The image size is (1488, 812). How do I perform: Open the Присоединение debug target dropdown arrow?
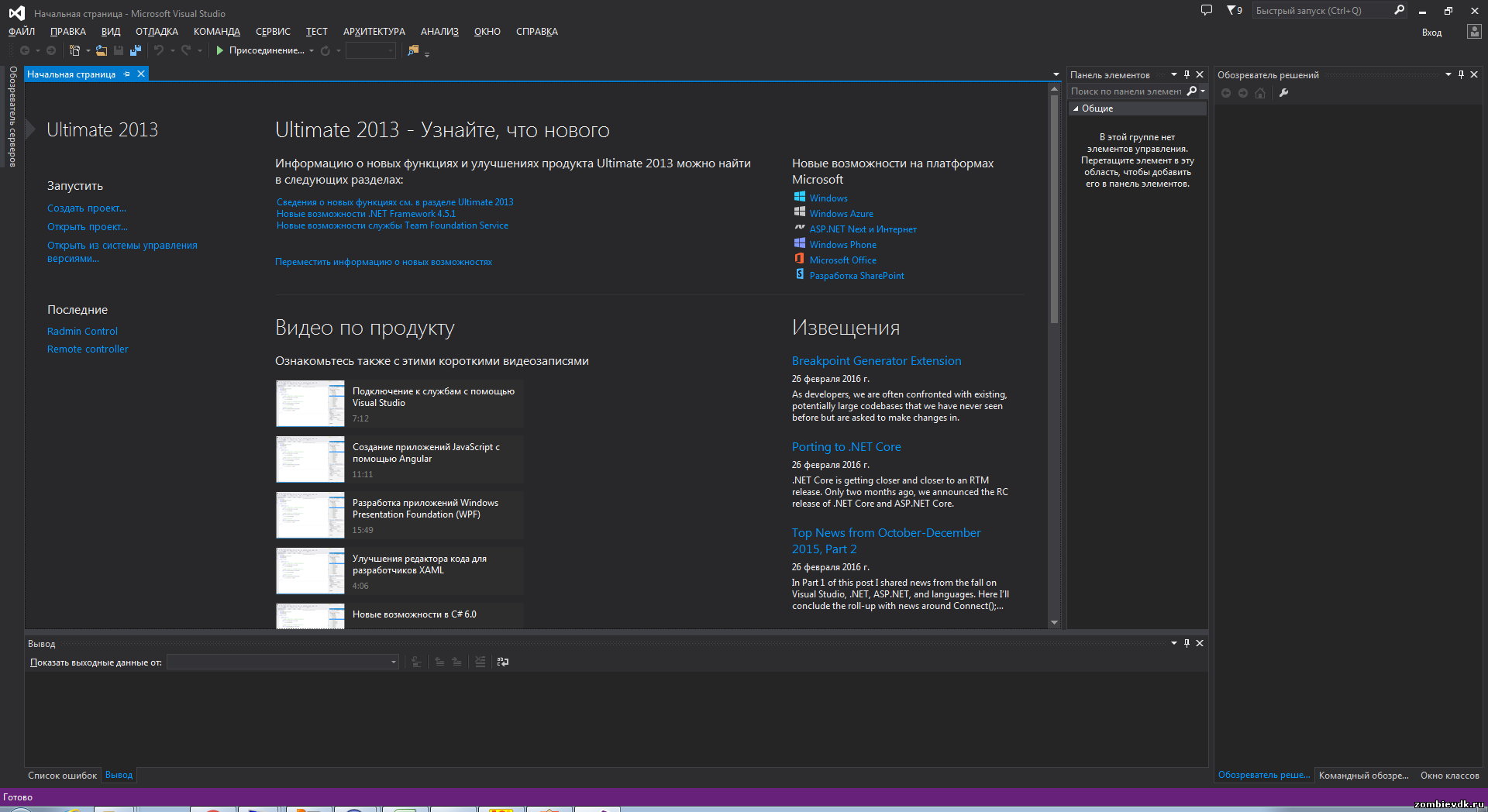pos(312,51)
